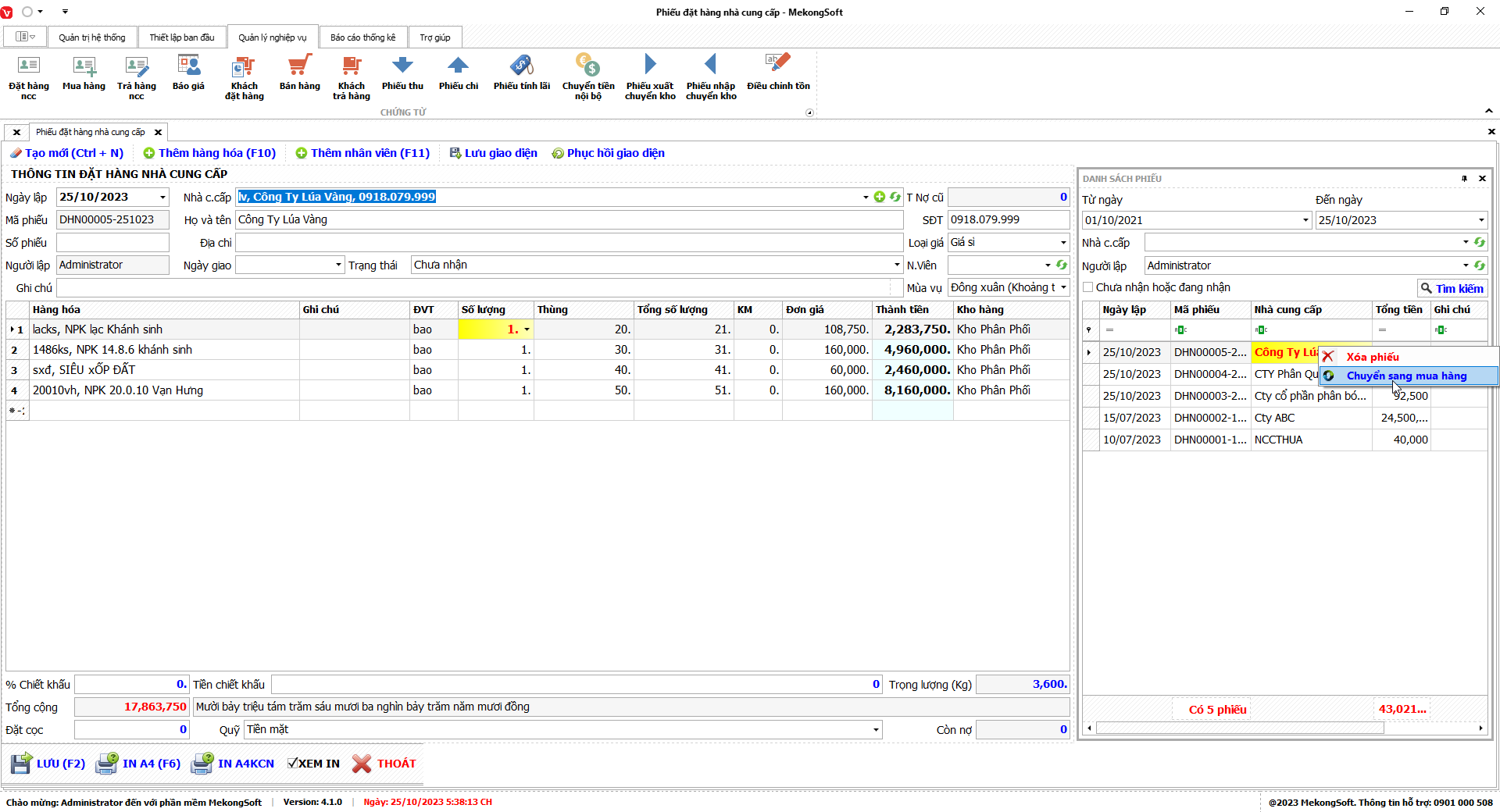
Task: Check 'Chưa nhận hoặc đang nhận' filter
Action: (x=1088, y=287)
